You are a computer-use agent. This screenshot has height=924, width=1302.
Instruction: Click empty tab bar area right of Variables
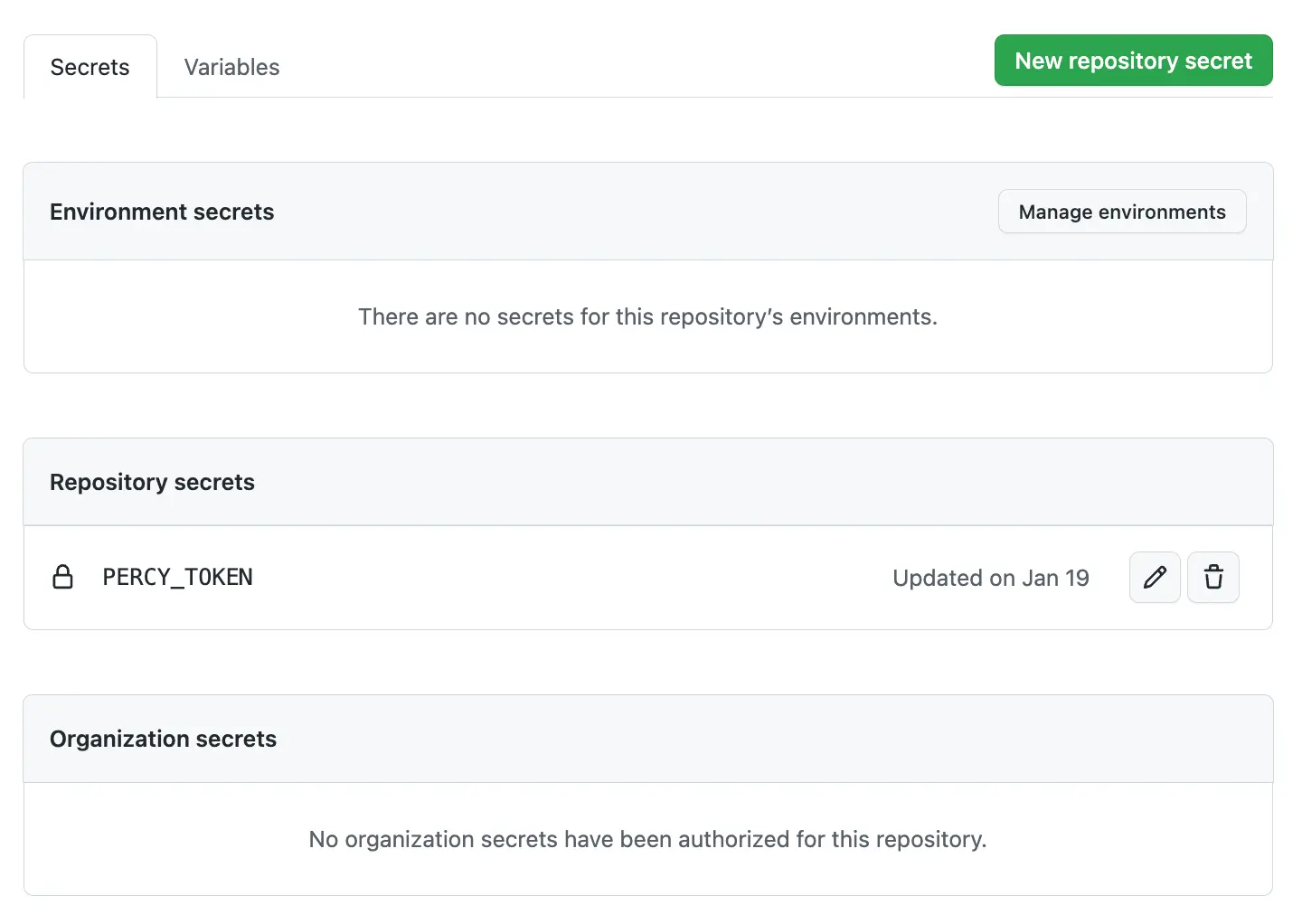[x=633, y=67]
